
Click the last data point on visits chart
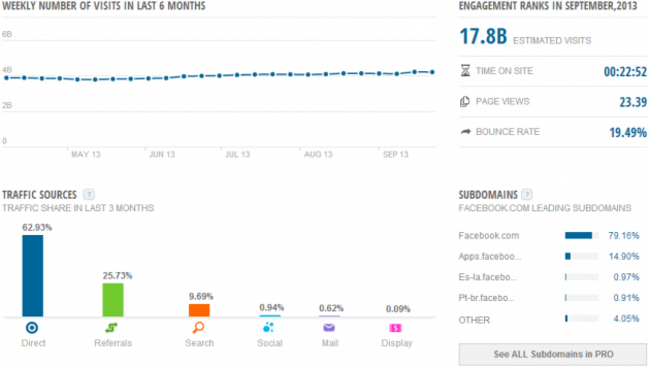point(433,72)
